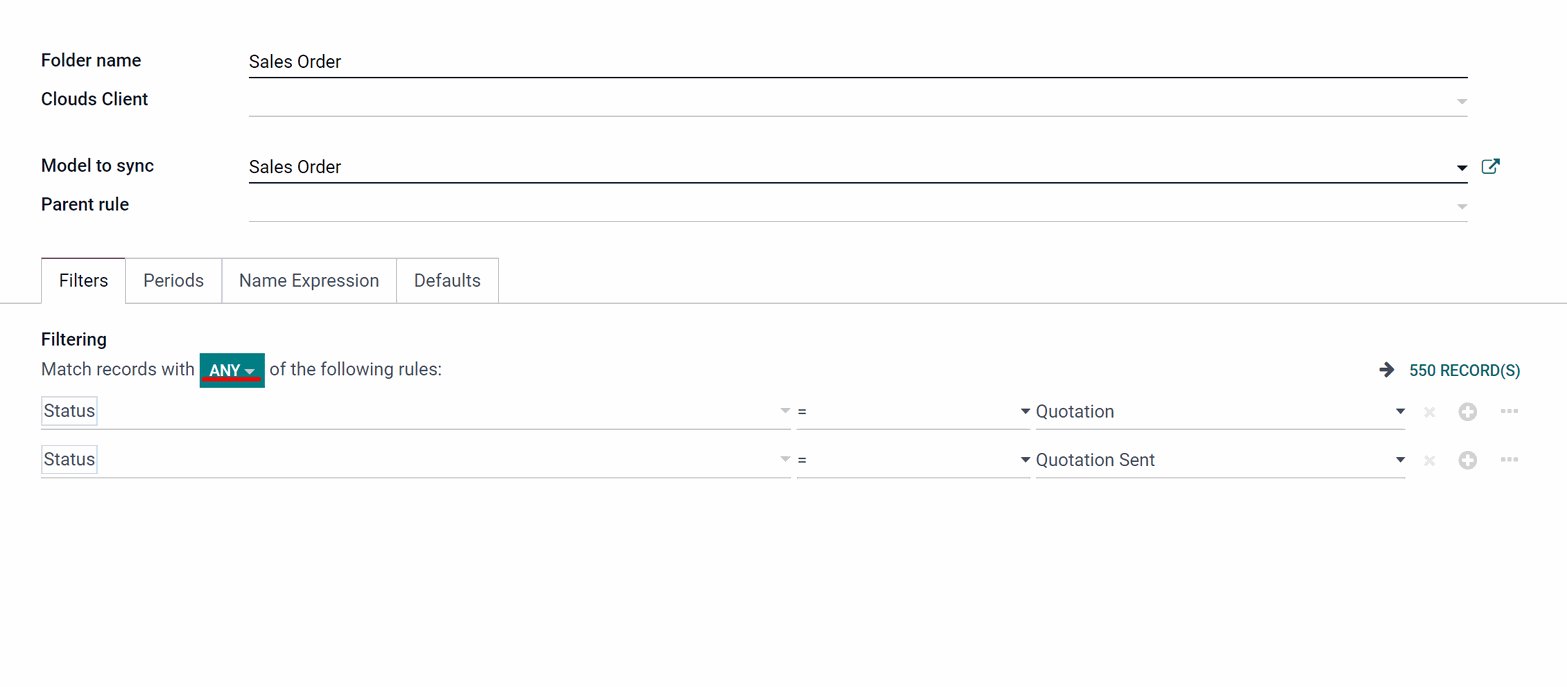Add new rule after Quotation row
This screenshot has width=1567, height=687.
1467,412
